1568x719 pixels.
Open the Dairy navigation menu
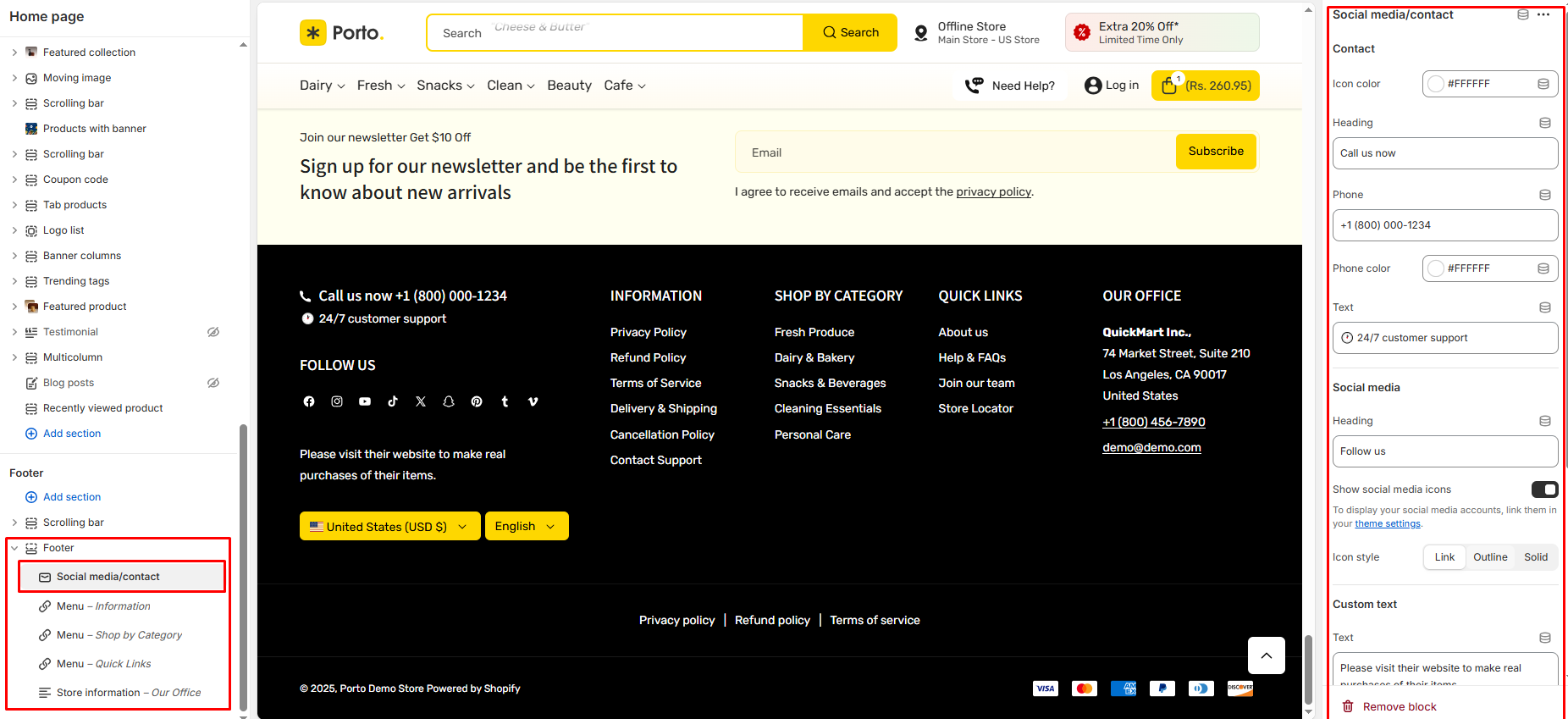tap(322, 86)
